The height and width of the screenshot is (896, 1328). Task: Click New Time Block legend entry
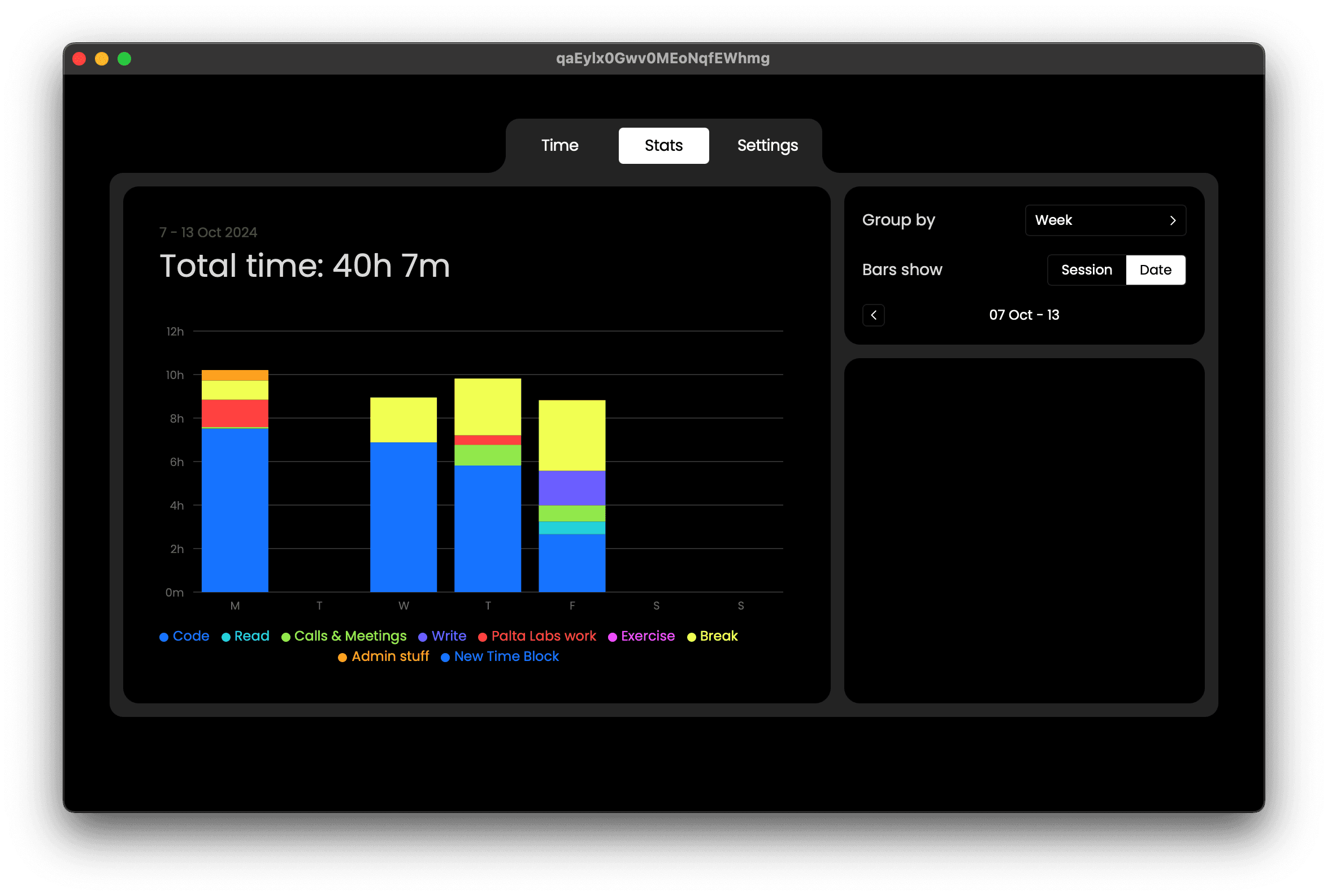tap(506, 656)
